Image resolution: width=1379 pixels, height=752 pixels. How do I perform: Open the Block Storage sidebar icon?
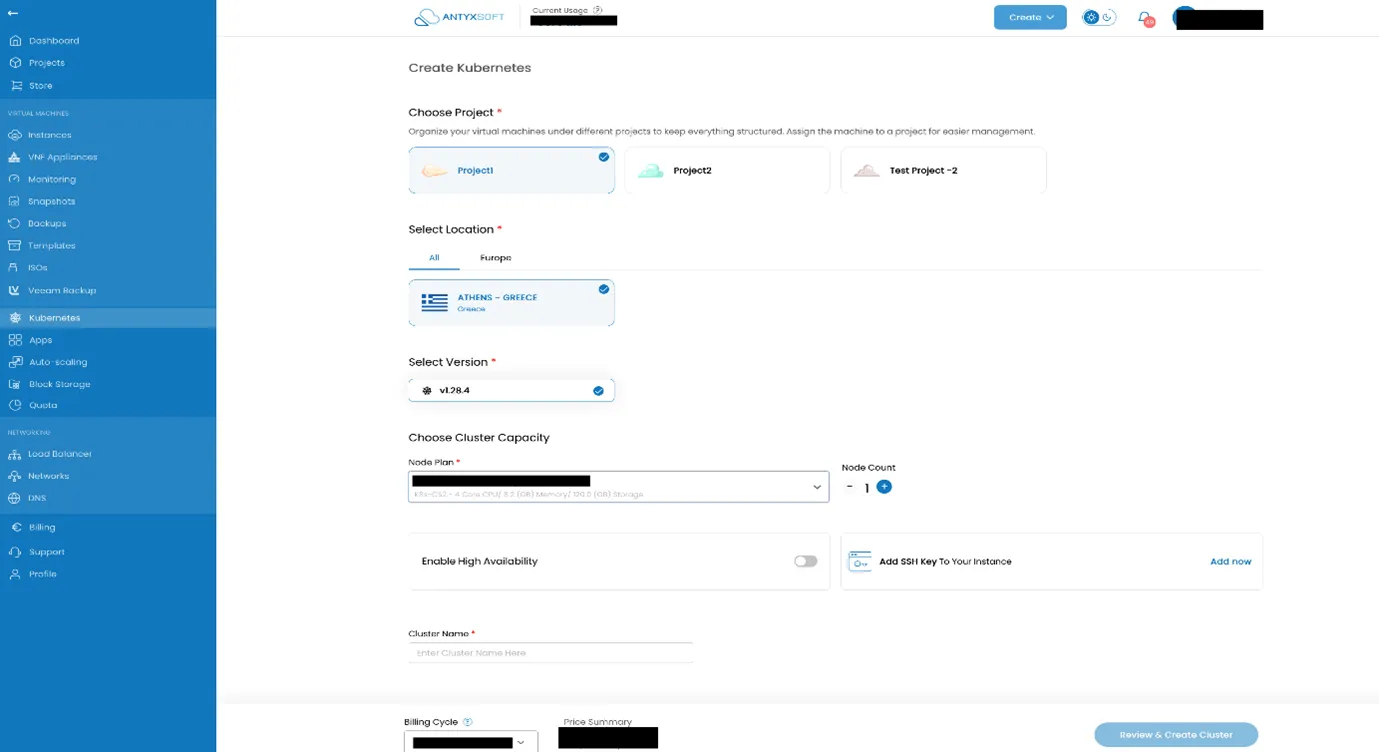coord(14,384)
